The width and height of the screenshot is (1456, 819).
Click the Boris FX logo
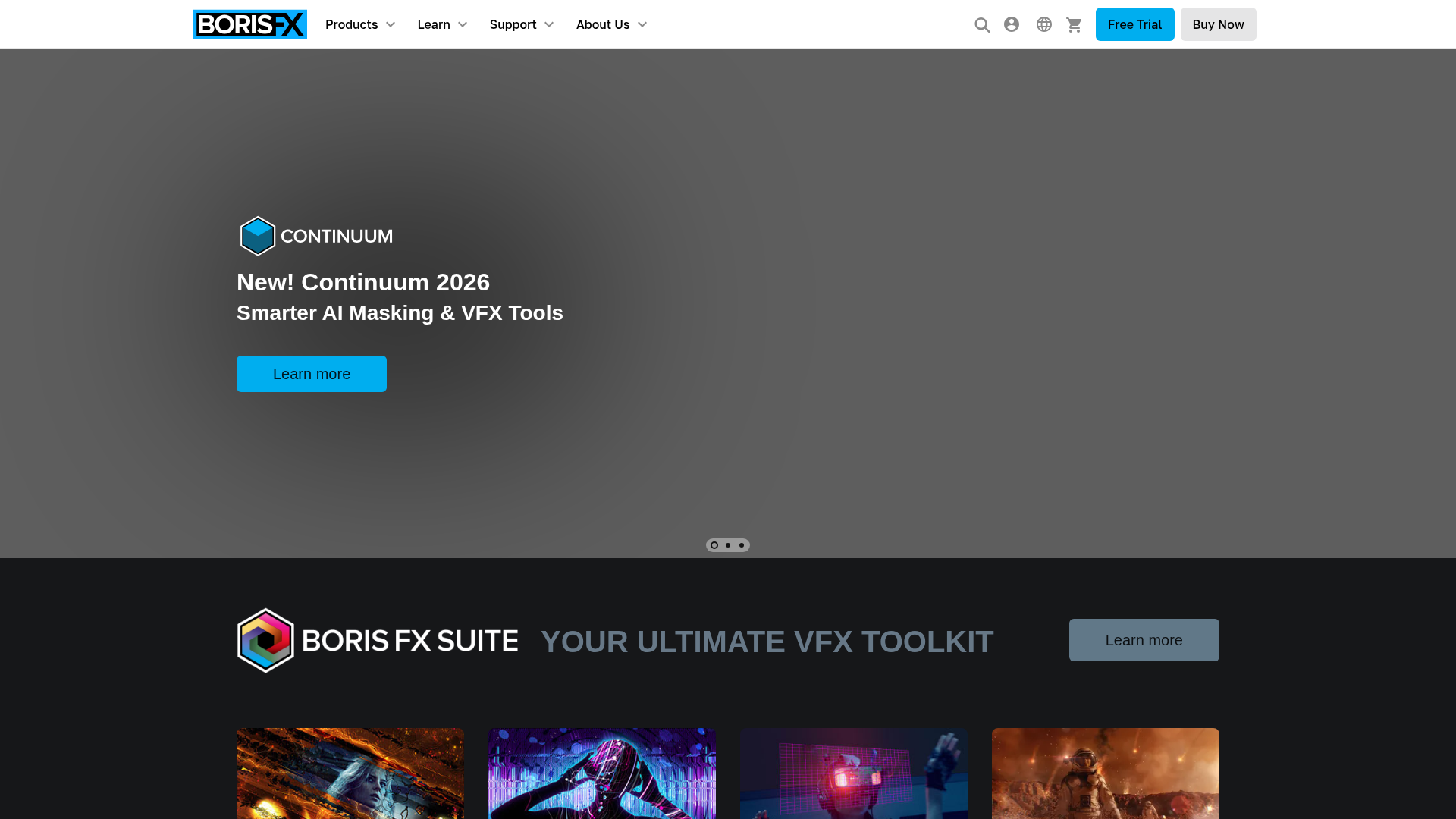[x=250, y=24]
